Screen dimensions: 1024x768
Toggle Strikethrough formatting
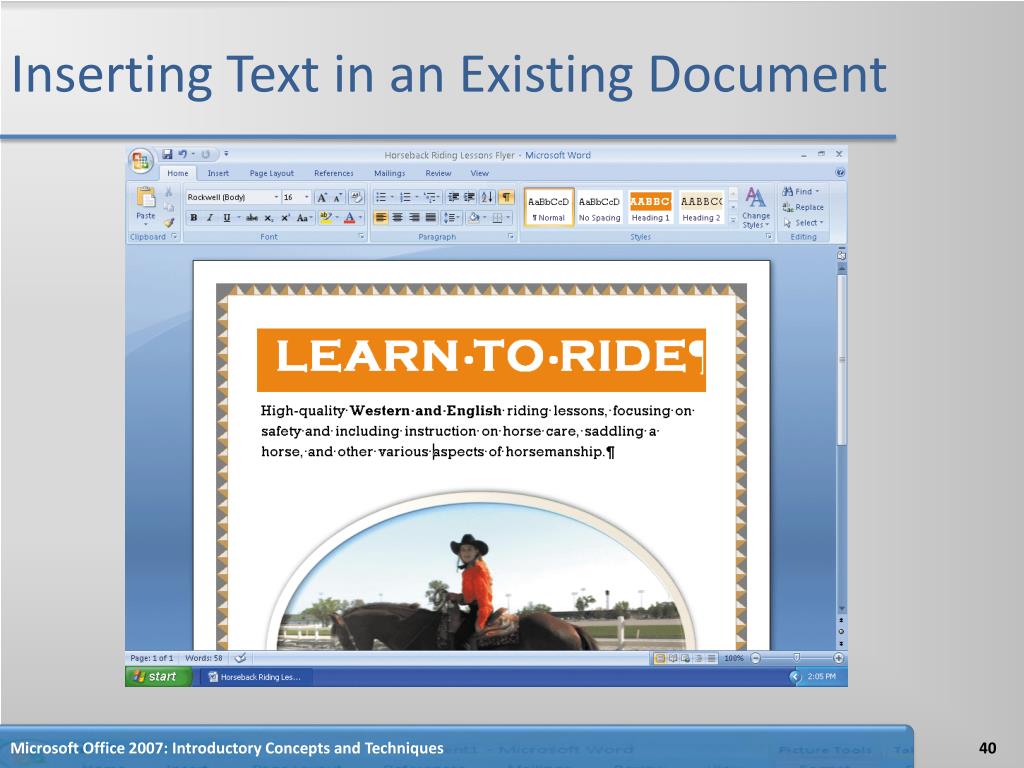pyautogui.click(x=251, y=218)
